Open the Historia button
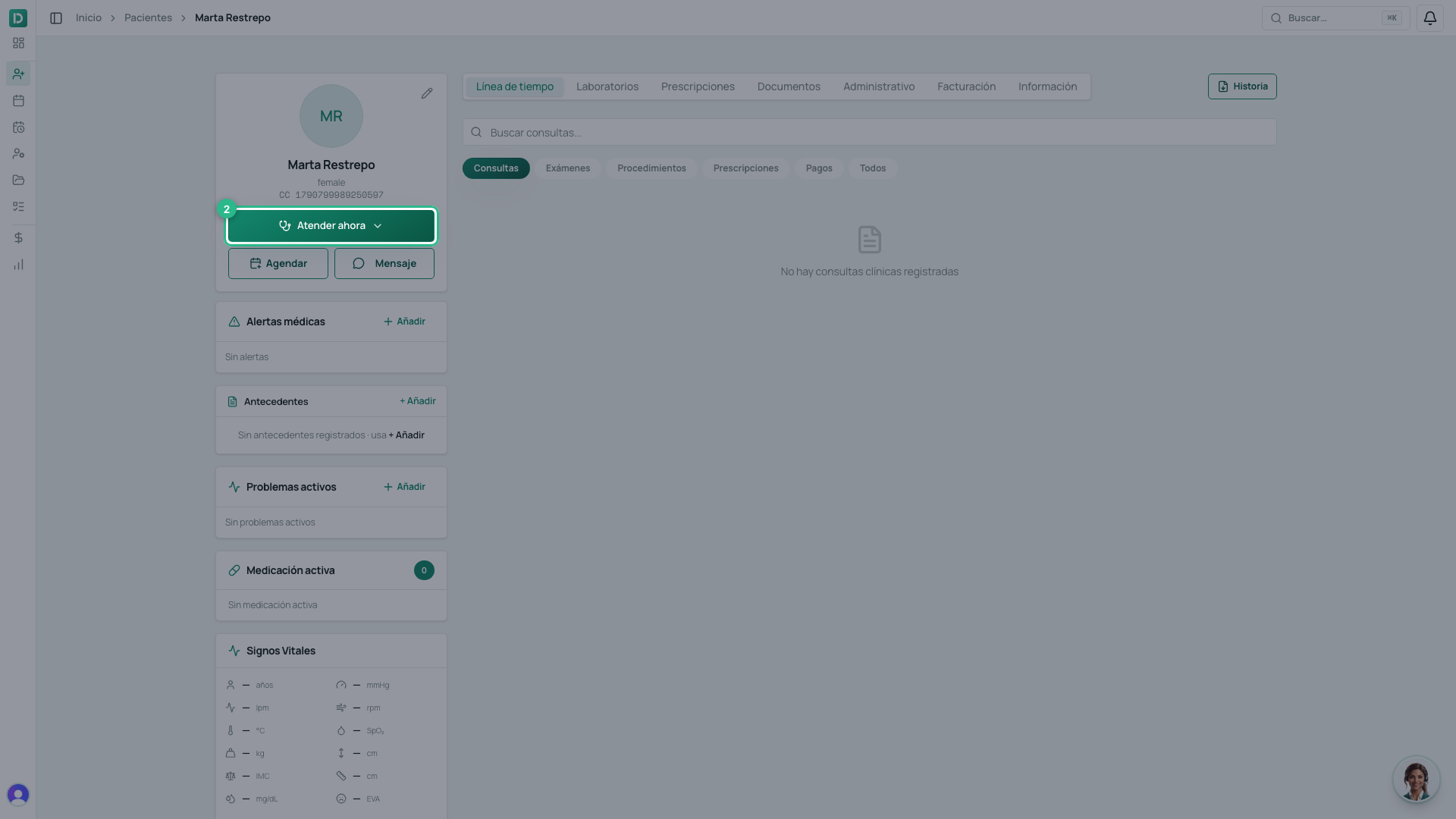 point(1242,86)
